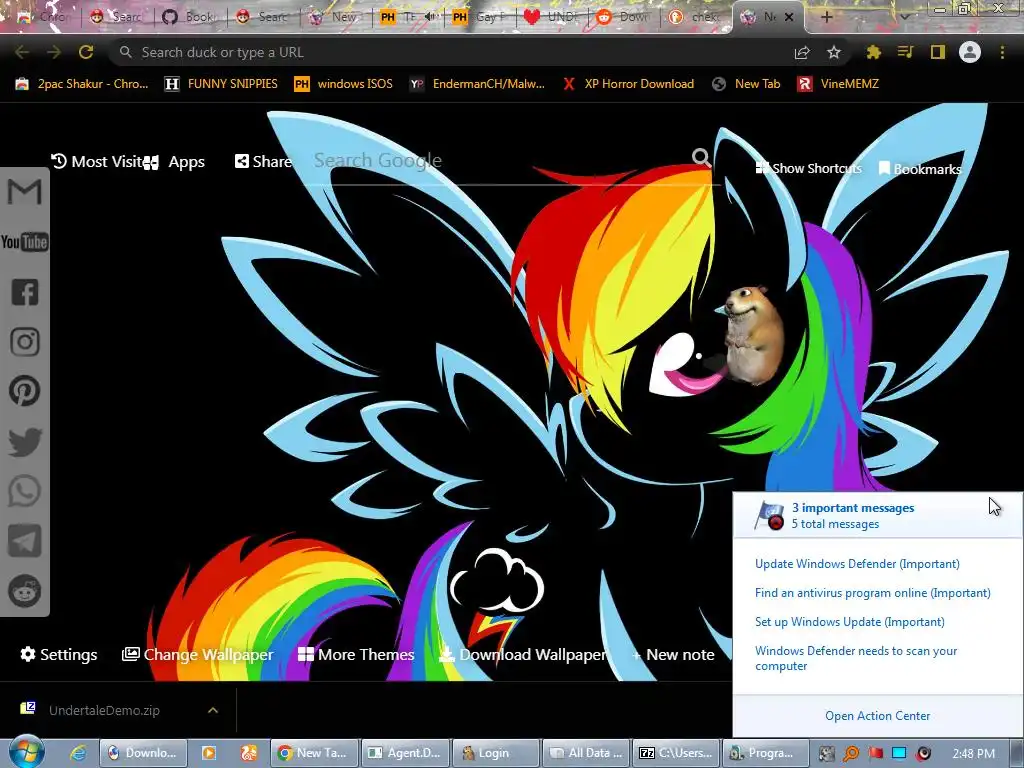Toggle Show Shortcuts
Viewport: 1024px width, 768px height.
pyautogui.click(x=808, y=168)
